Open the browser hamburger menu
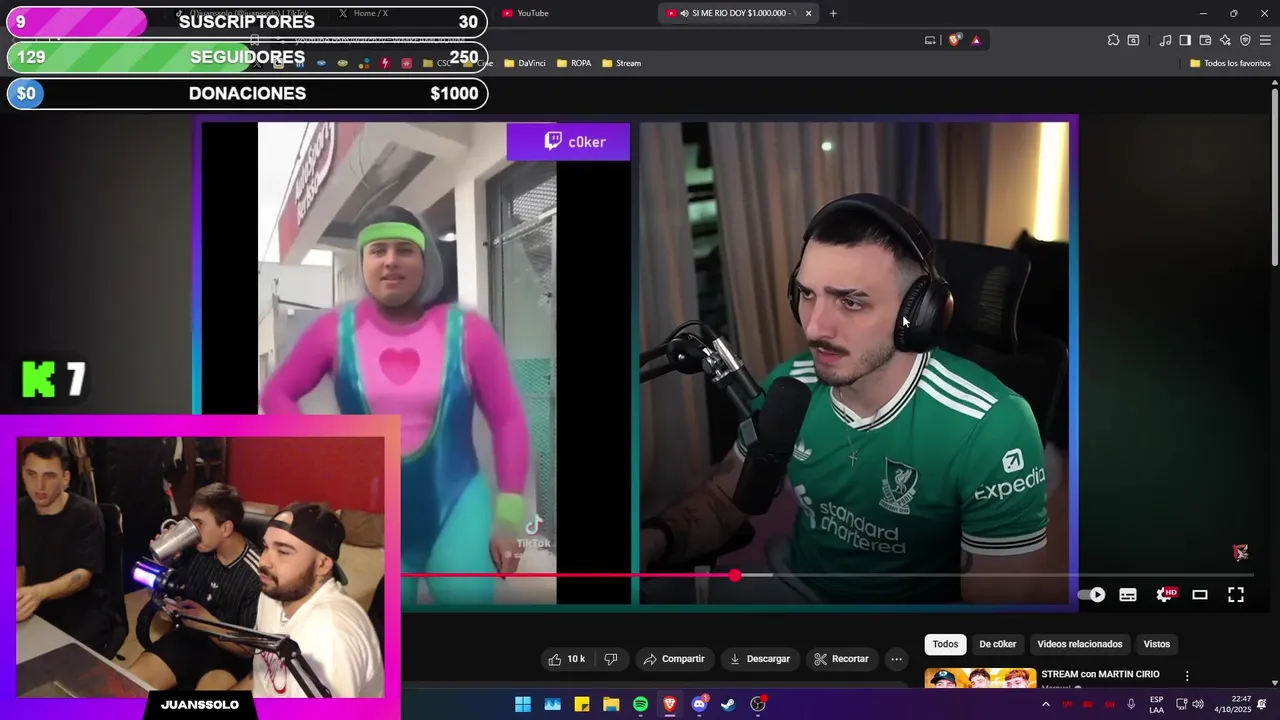 1265,40
